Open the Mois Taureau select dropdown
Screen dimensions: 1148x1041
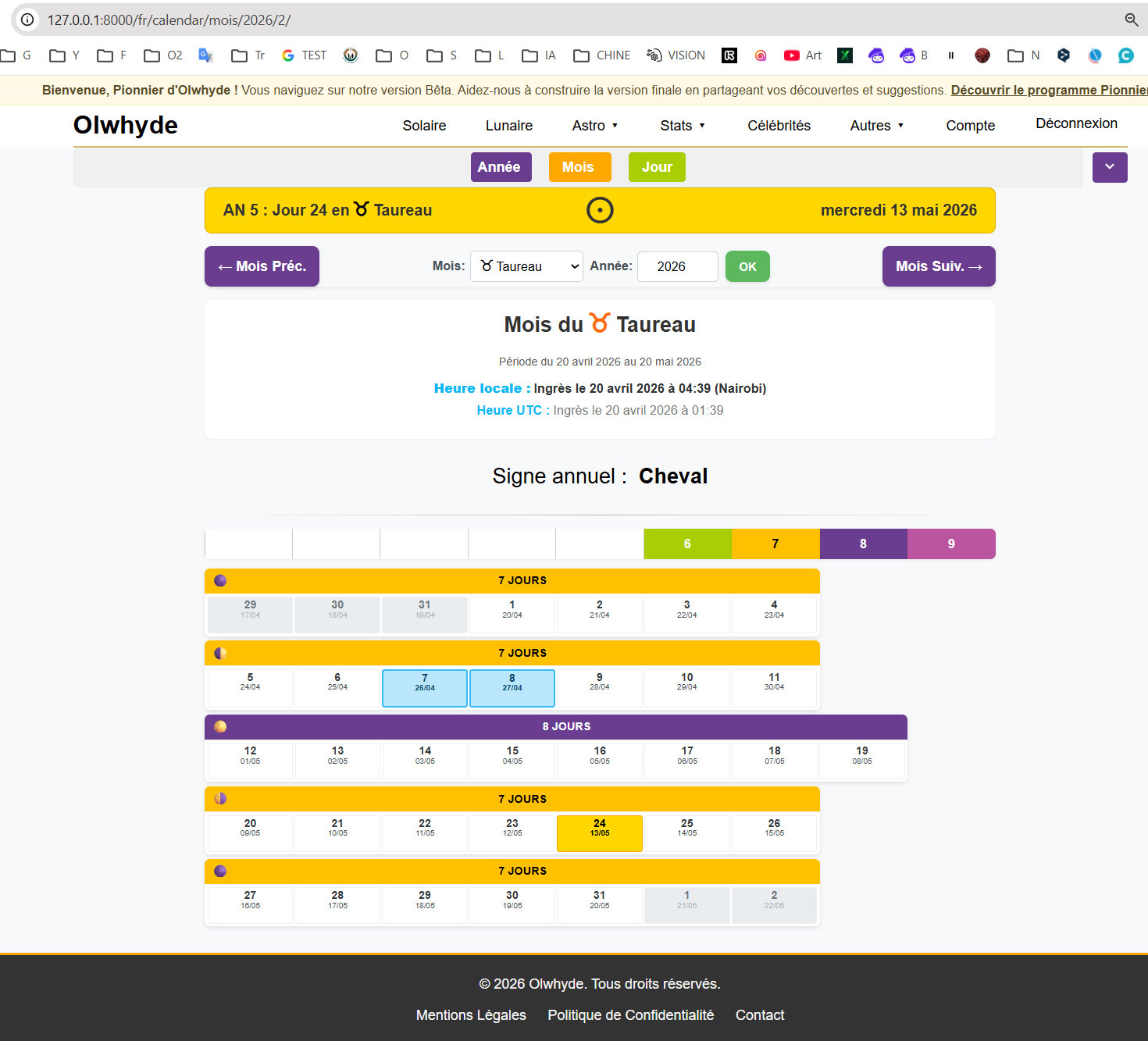(x=526, y=266)
